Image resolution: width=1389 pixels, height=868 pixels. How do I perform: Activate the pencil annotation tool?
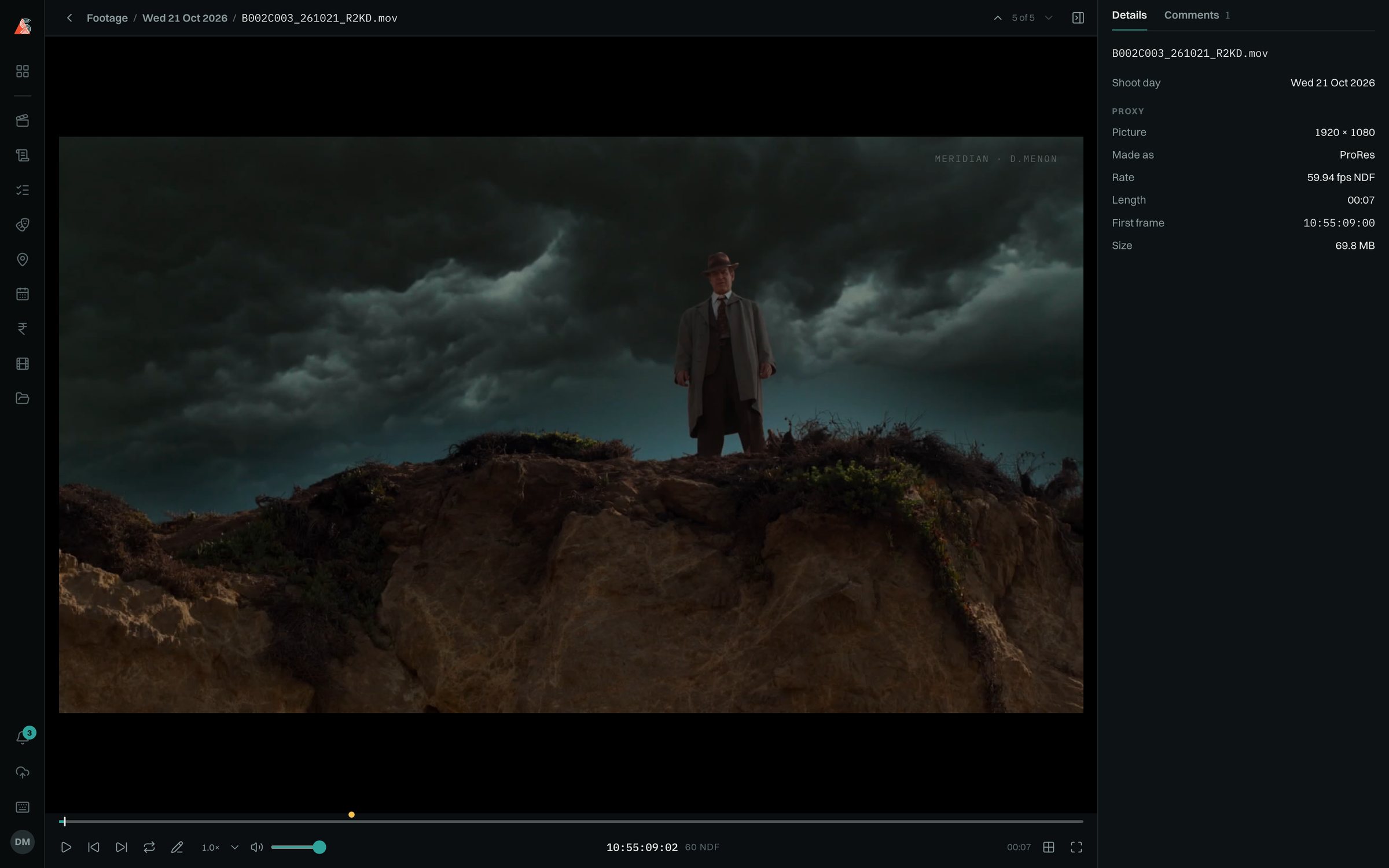click(177, 847)
